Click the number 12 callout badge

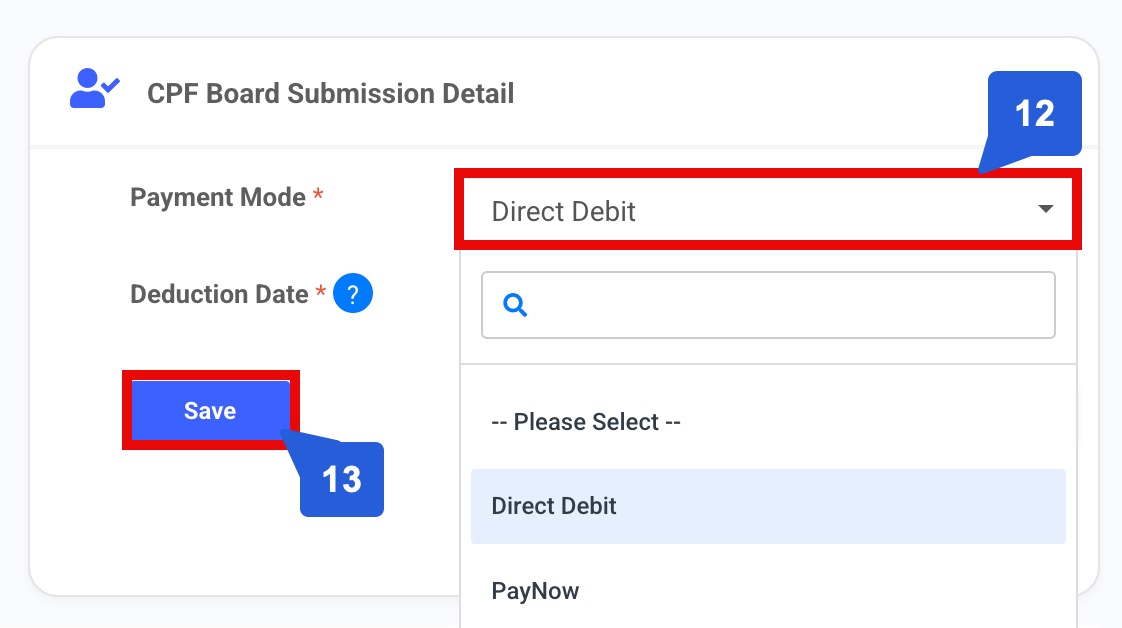tap(1035, 114)
